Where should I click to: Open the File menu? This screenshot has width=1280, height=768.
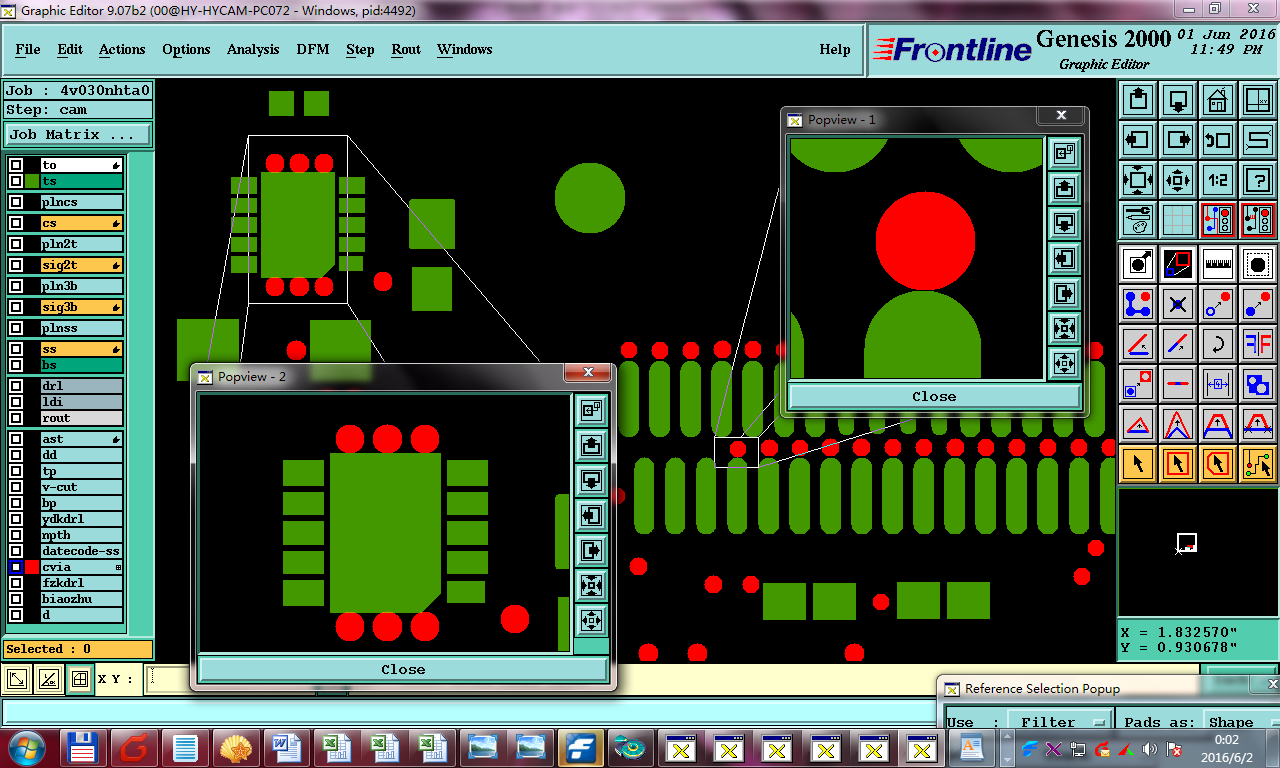coord(28,49)
